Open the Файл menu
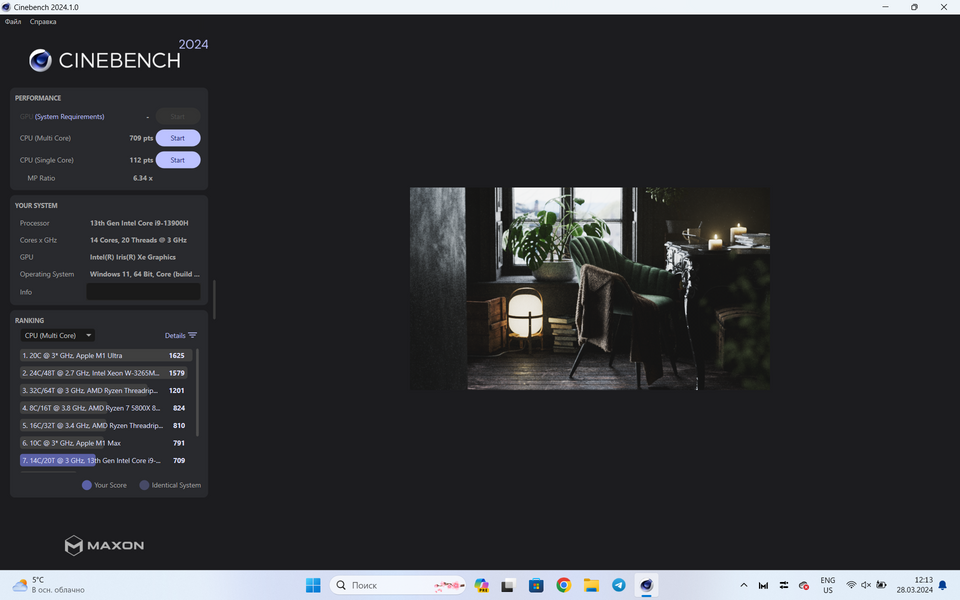Viewport: 960px width, 600px height. pos(13,22)
